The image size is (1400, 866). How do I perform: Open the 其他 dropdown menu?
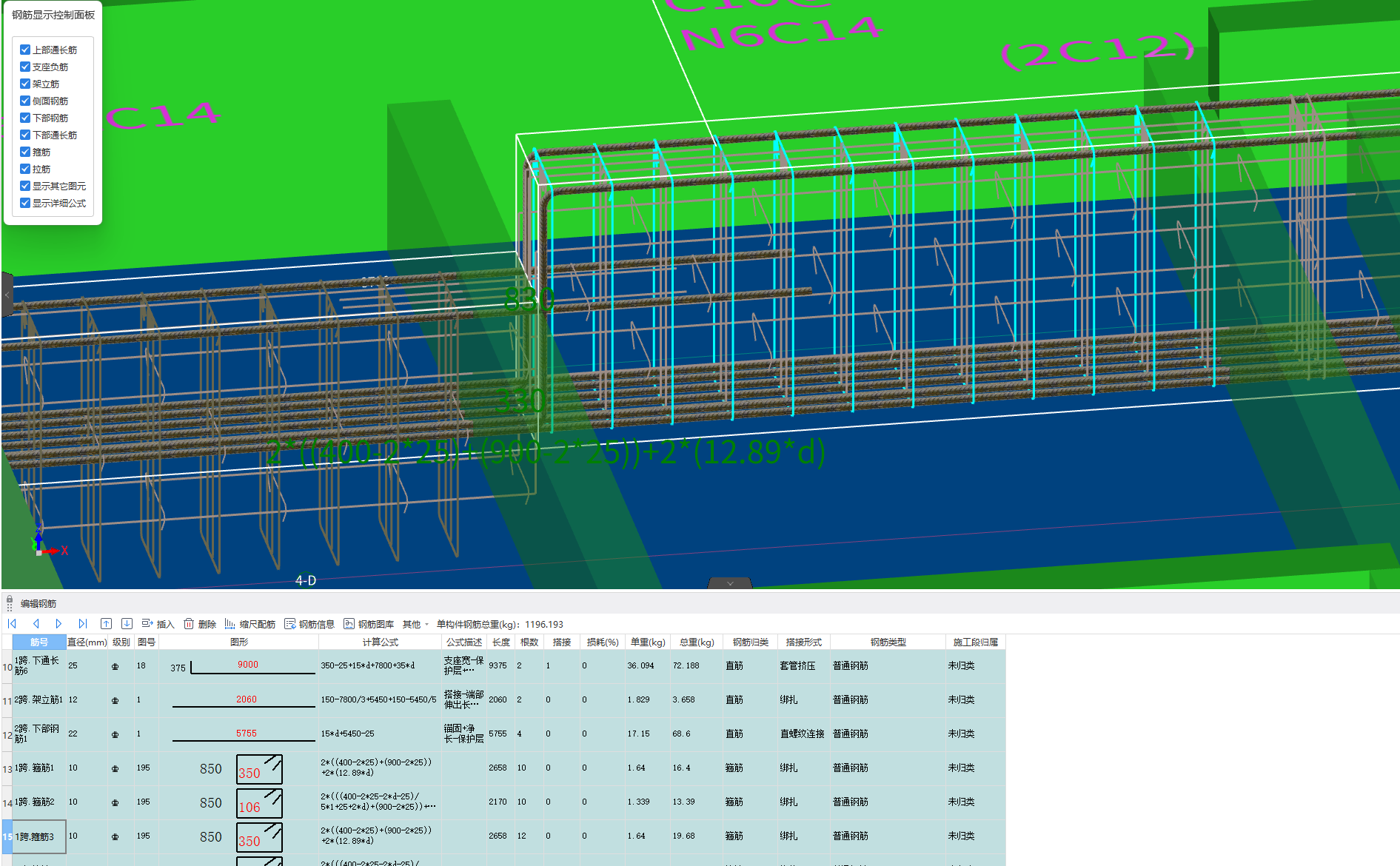[x=415, y=624]
